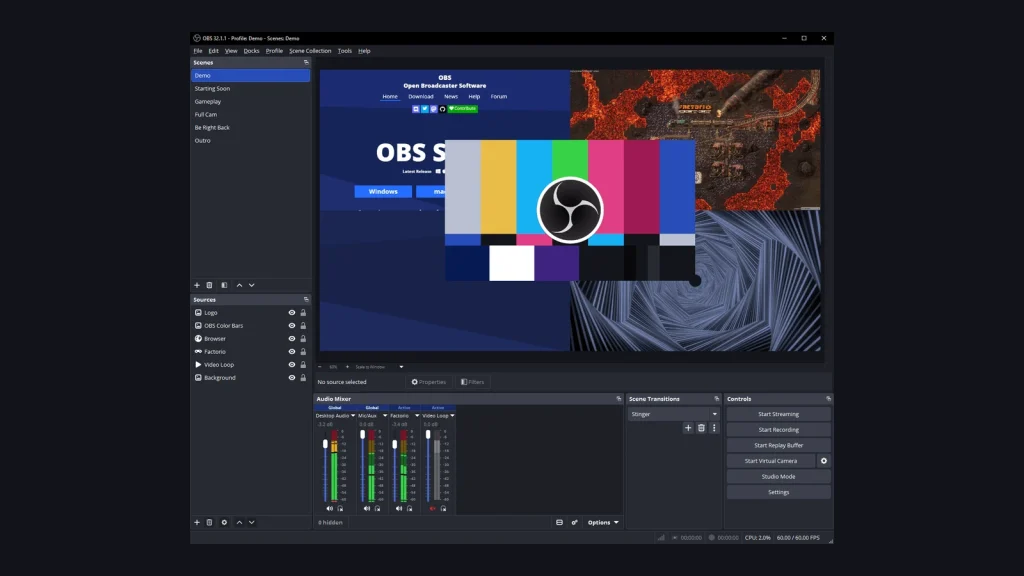Click Start Replay Buffer
Screen dimensions: 1024x576
(x=778, y=445)
